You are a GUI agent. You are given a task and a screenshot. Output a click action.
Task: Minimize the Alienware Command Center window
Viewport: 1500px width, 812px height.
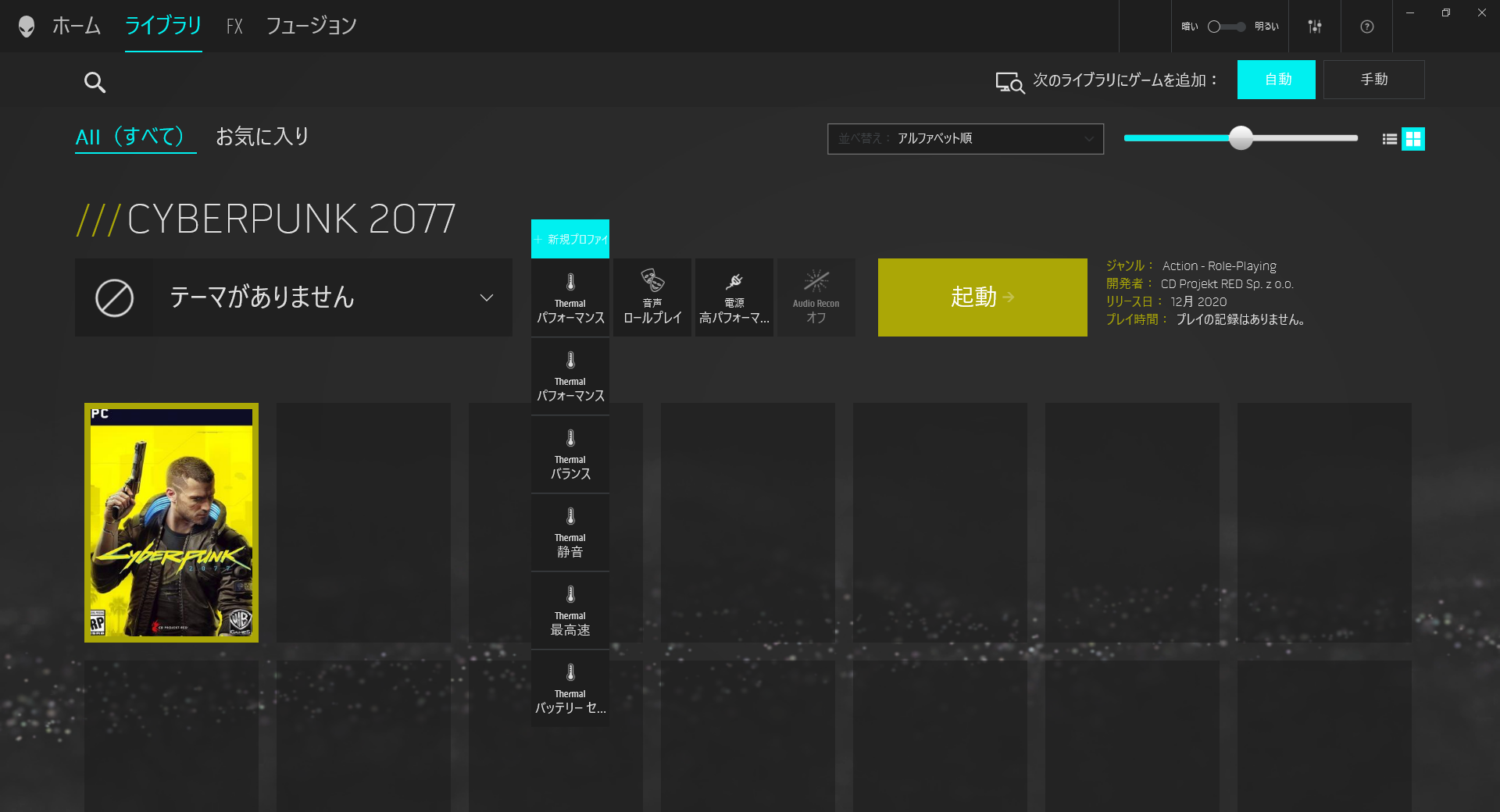coord(1410,13)
